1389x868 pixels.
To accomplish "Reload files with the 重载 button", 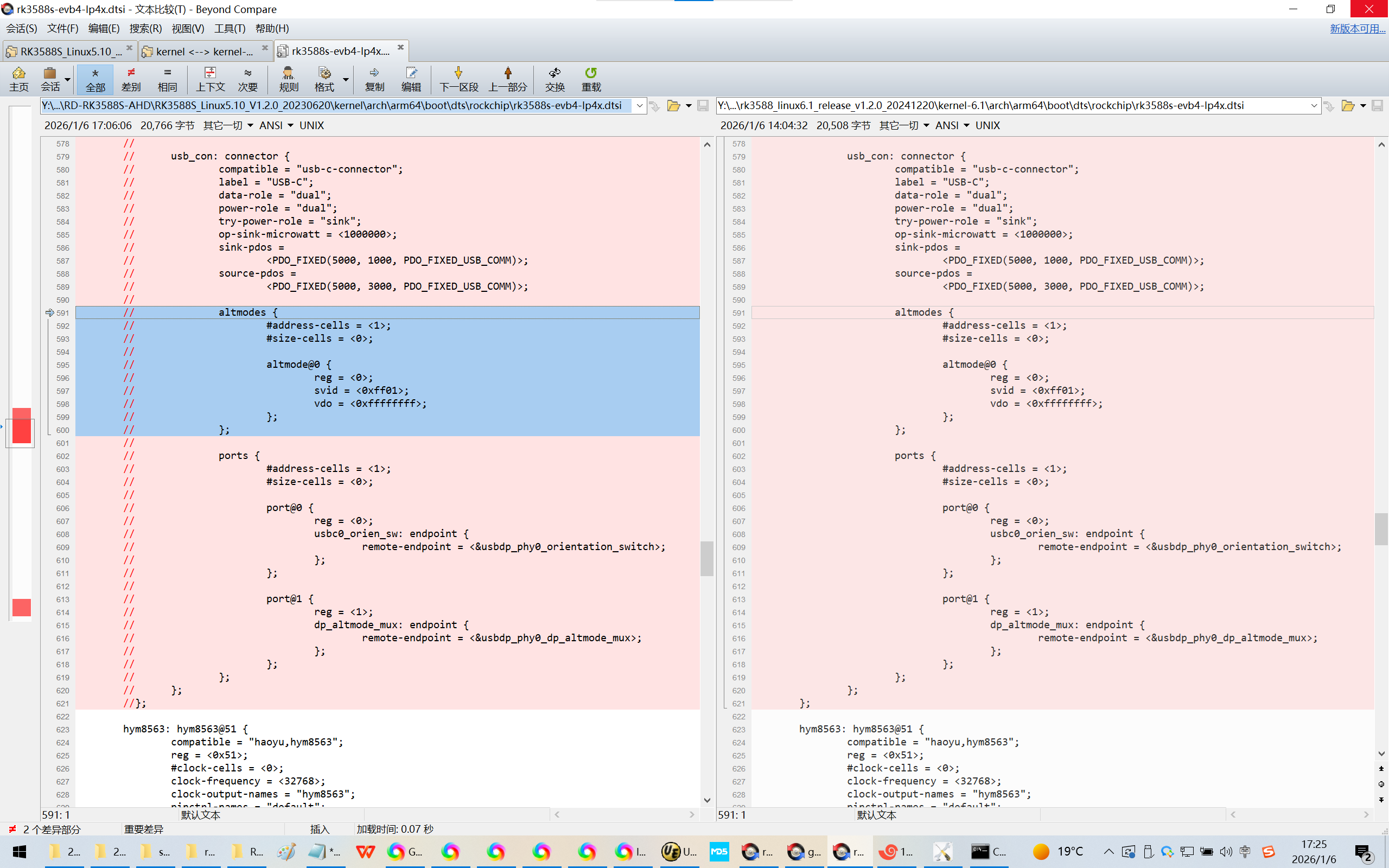I will (x=591, y=79).
